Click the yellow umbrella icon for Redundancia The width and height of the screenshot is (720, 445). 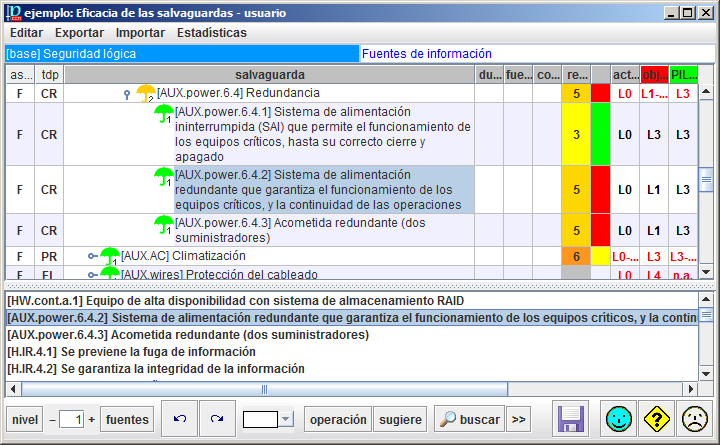coord(145,93)
